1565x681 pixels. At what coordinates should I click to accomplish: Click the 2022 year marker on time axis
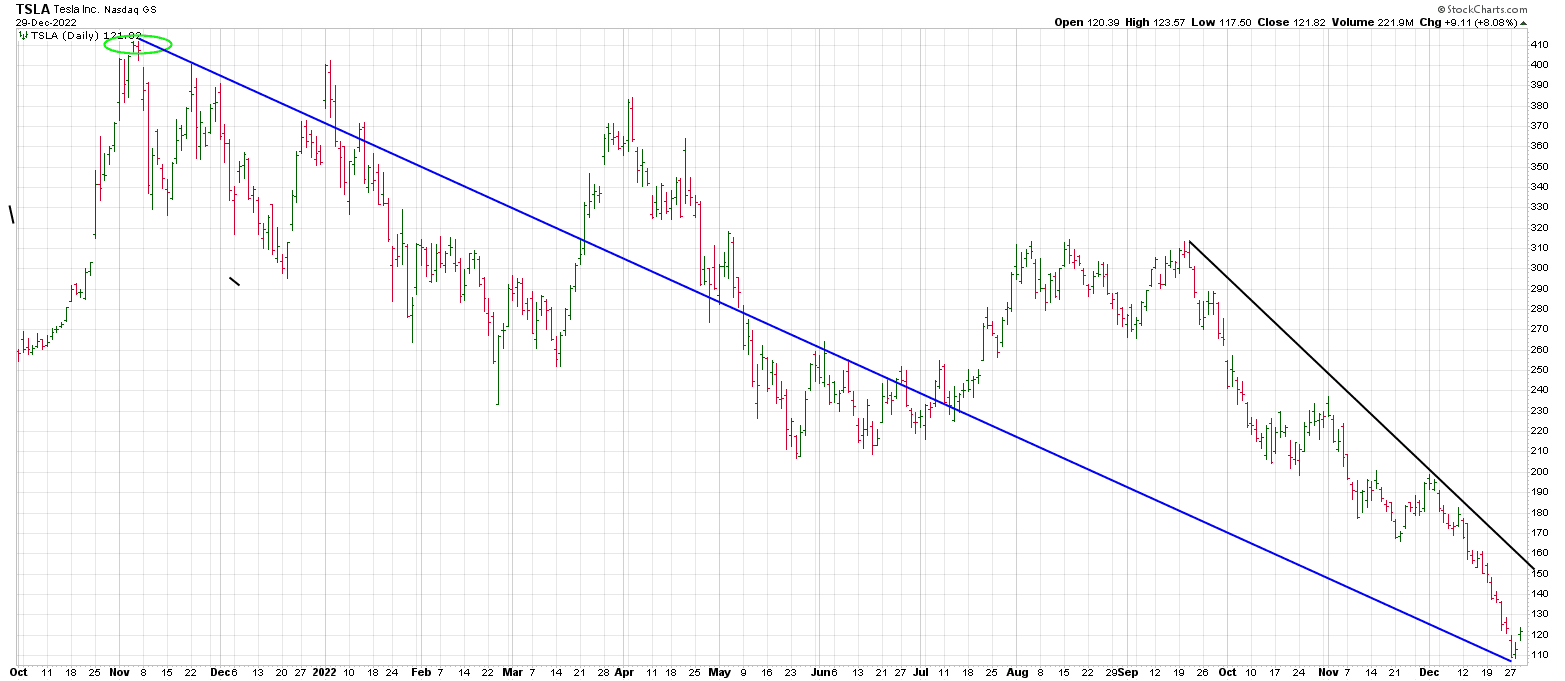[x=326, y=674]
